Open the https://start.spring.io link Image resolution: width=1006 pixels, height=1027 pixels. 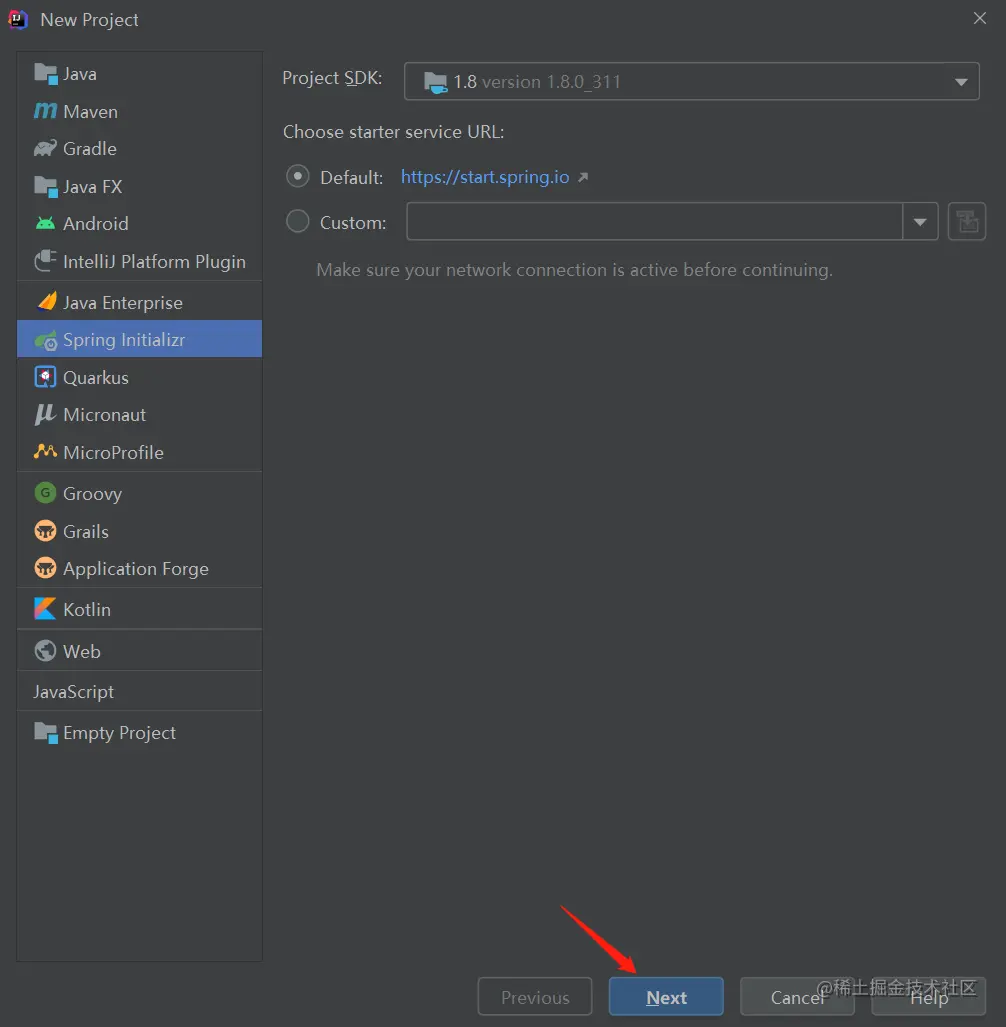[x=485, y=177]
